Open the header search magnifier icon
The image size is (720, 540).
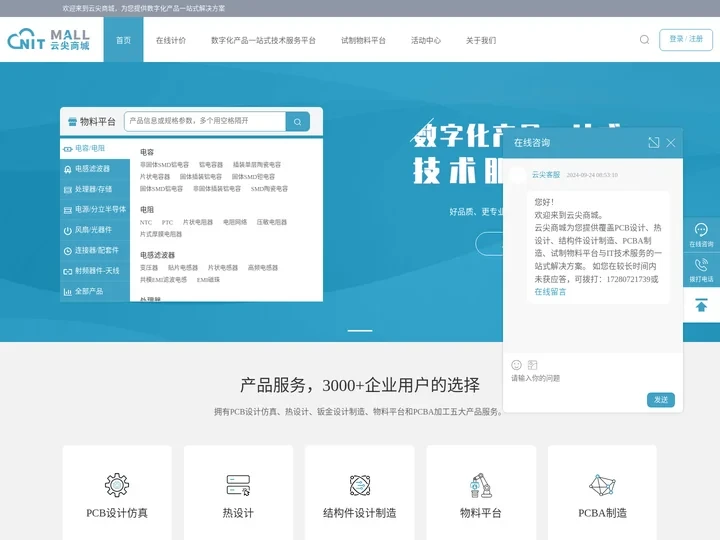(644, 39)
